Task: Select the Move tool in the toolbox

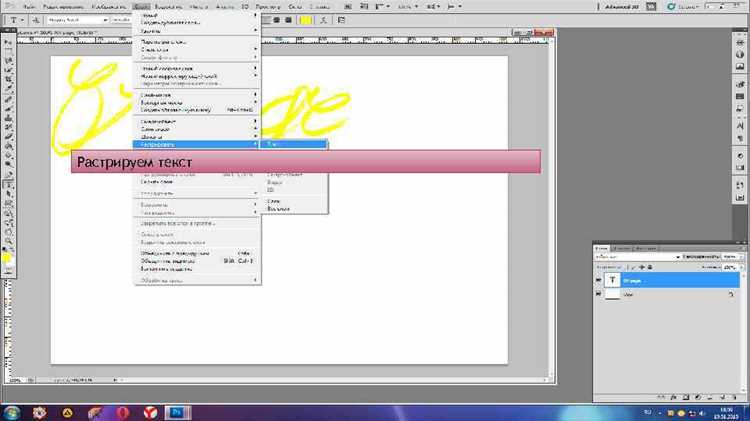Action: pyautogui.click(x=9, y=43)
